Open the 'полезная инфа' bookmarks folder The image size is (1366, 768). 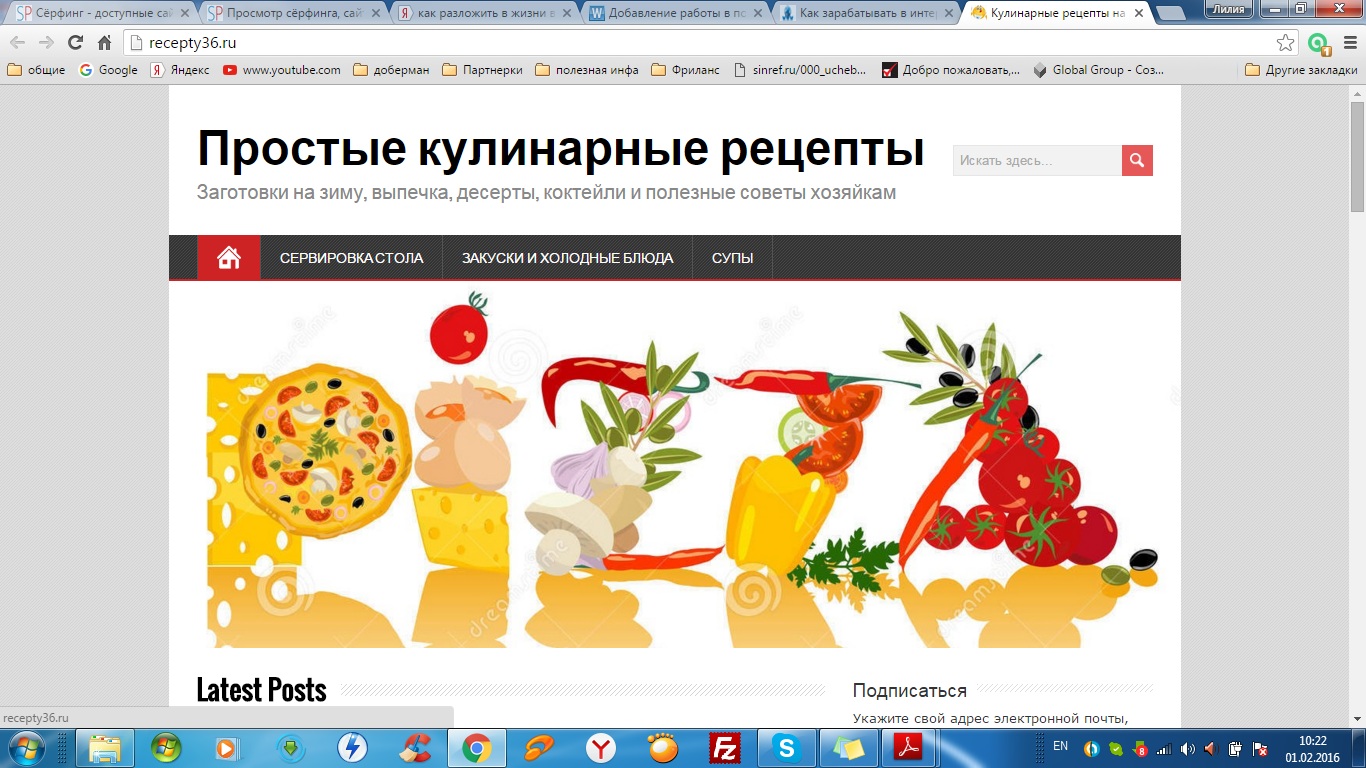[x=587, y=70]
